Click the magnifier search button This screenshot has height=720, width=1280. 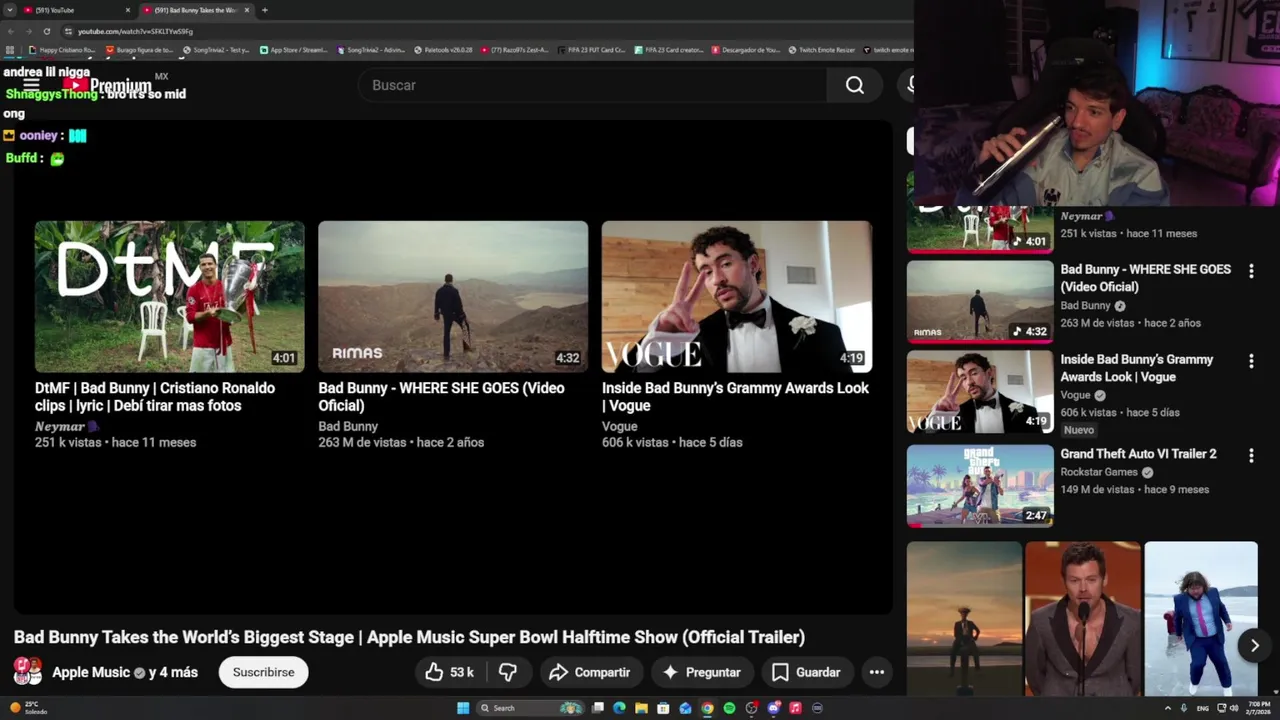coord(855,85)
